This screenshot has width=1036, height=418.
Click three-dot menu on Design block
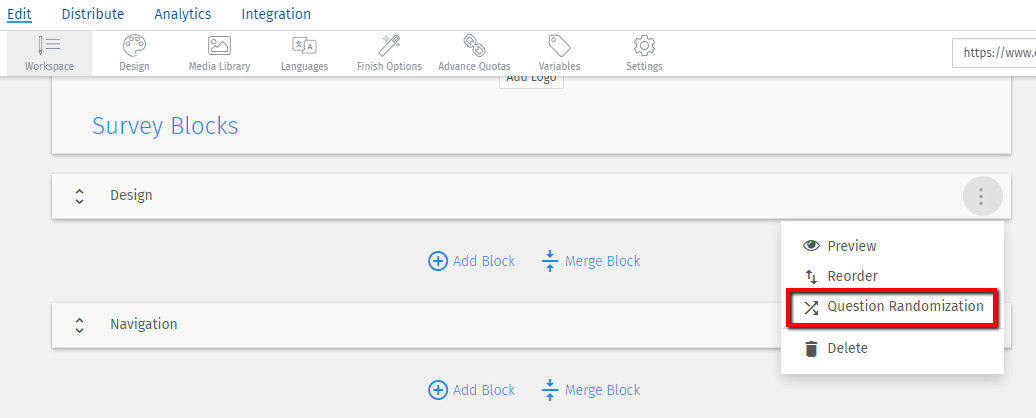click(x=982, y=196)
